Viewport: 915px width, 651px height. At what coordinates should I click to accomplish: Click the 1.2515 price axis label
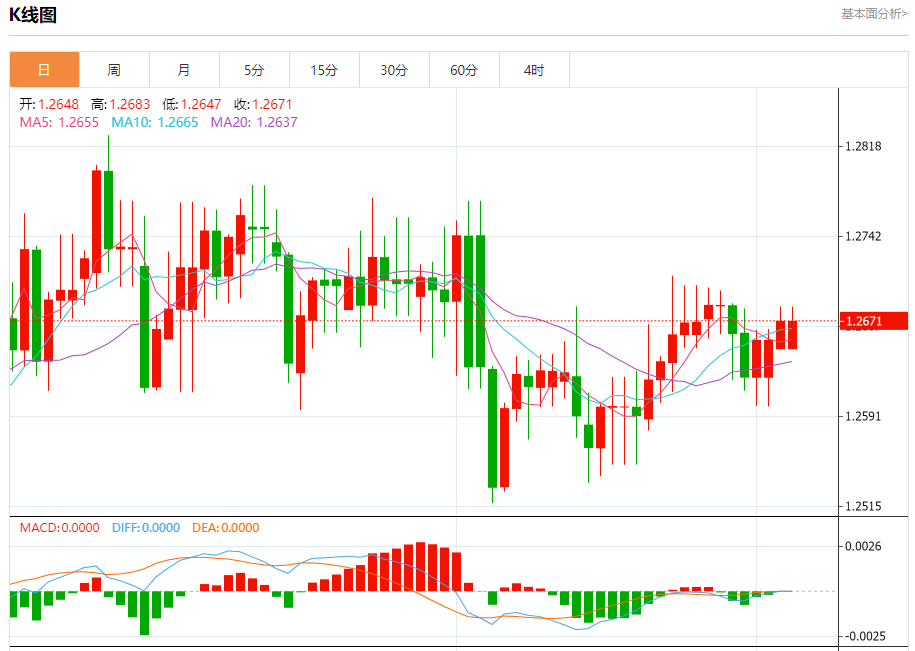click(863, 506)
